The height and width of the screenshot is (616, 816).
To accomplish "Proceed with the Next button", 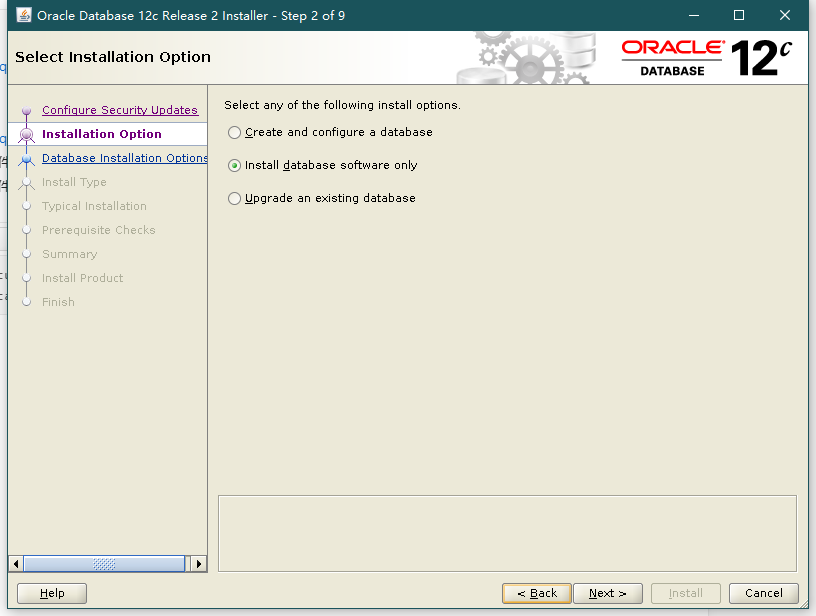I will (x=608, y=593).
